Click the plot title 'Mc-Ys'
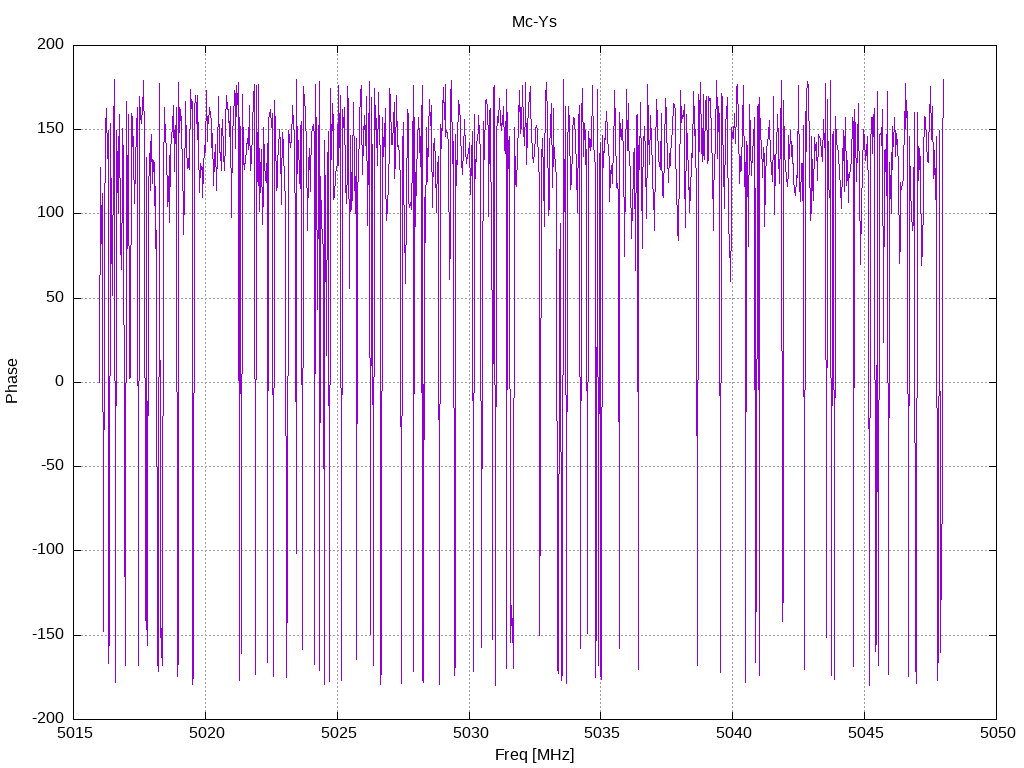Image resolution: width=1024 pixels, height=768 pixels. pos(534,22)
